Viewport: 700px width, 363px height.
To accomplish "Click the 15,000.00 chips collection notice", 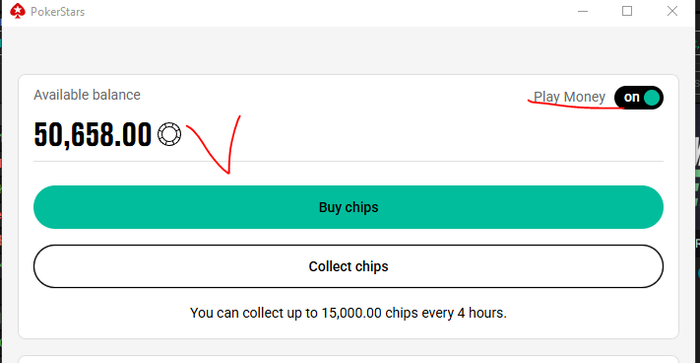I will 348,313.
